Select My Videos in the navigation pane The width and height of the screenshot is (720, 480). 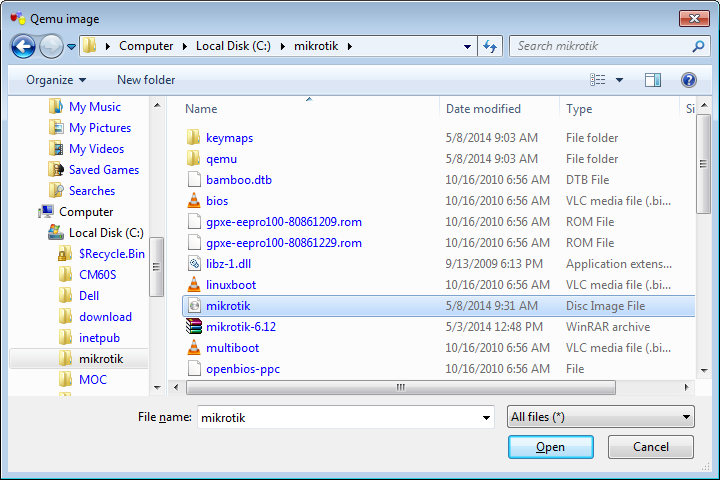96,149
